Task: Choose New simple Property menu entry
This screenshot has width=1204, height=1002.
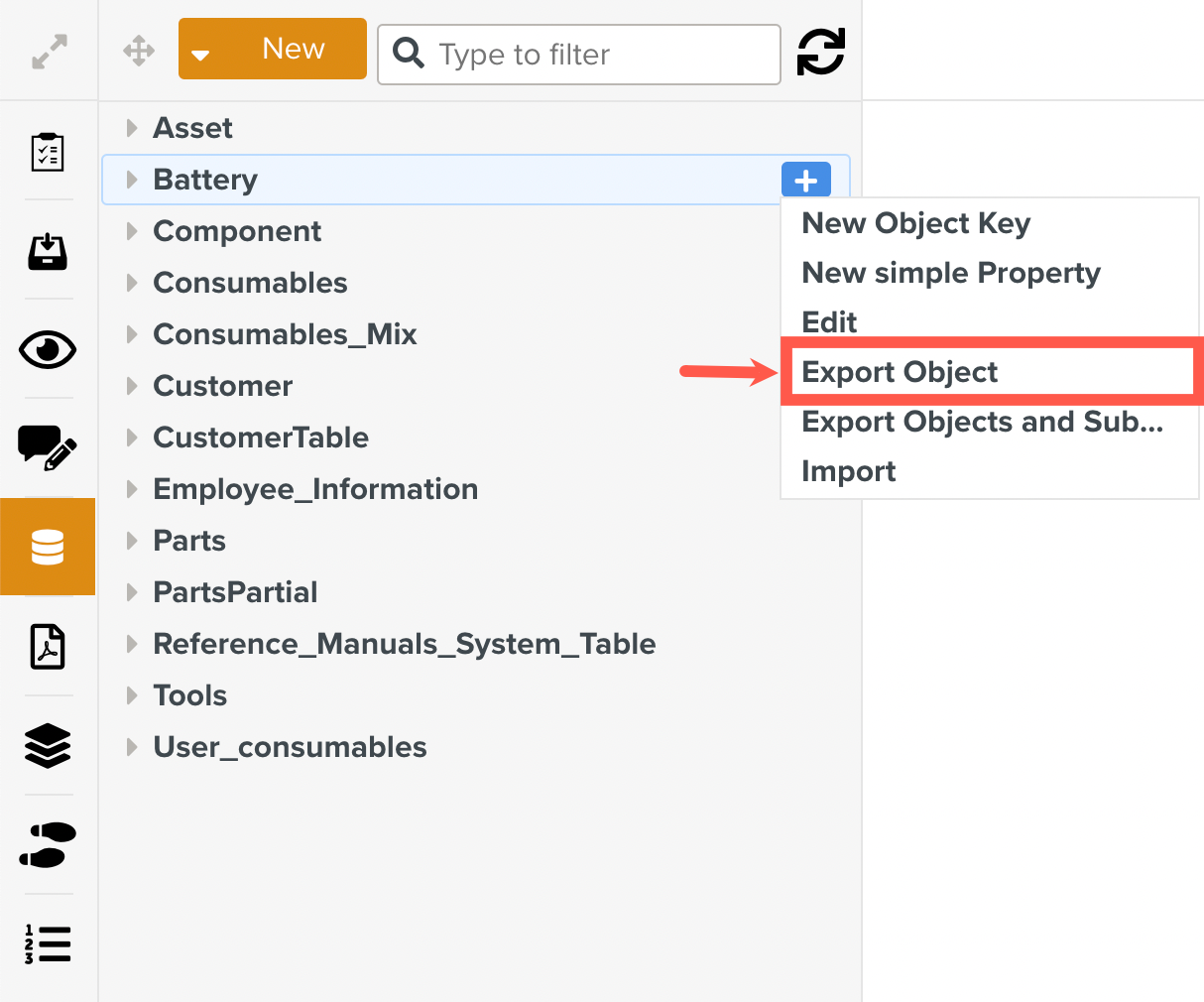Action: point(950,273)
